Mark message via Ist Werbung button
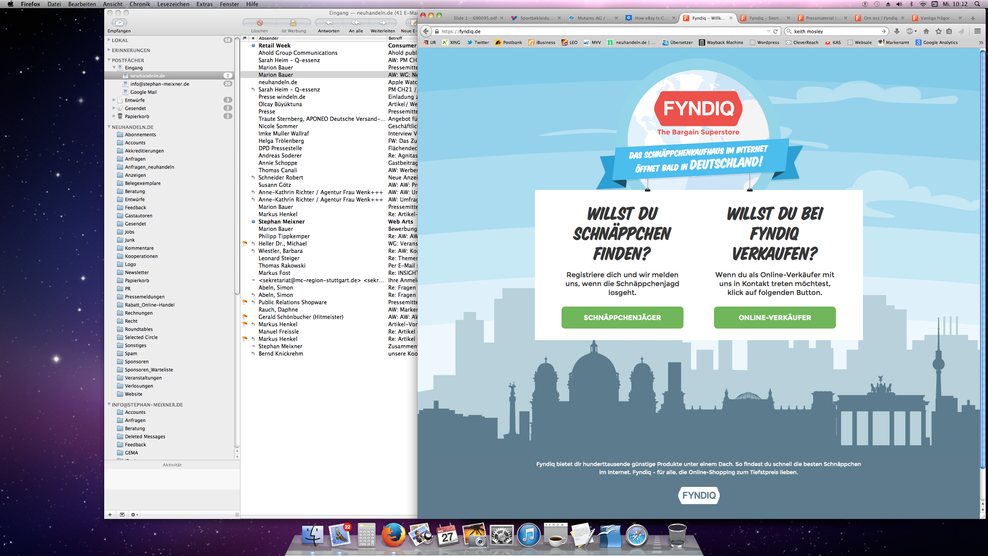988x556 pixels. coord(293,23)
